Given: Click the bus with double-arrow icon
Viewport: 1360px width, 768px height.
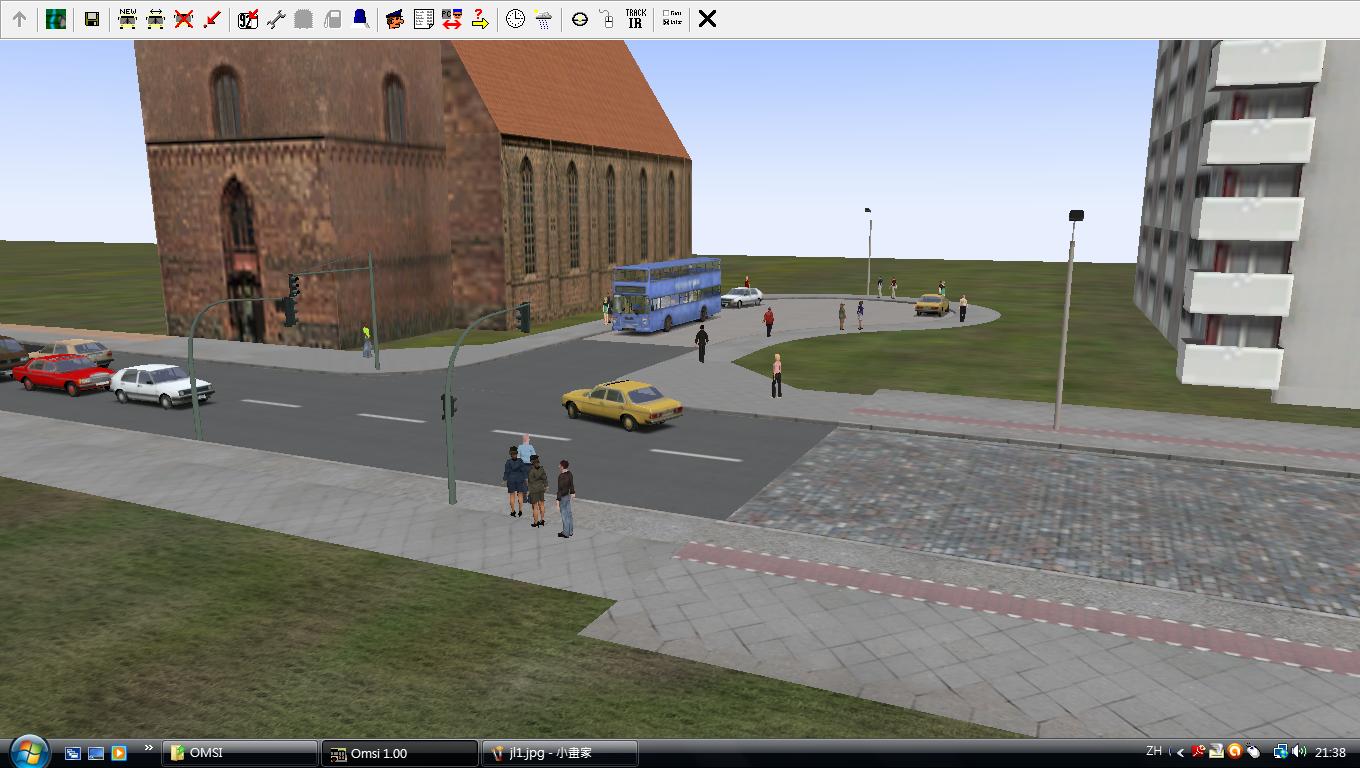Looking at the screenshot, I should [x=155, y=19].
